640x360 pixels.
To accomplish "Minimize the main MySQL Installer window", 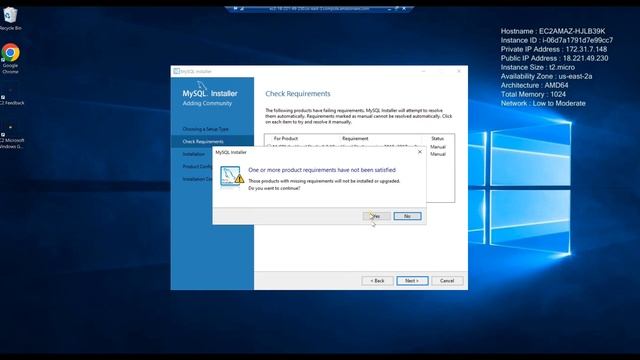I will point(423,71).
